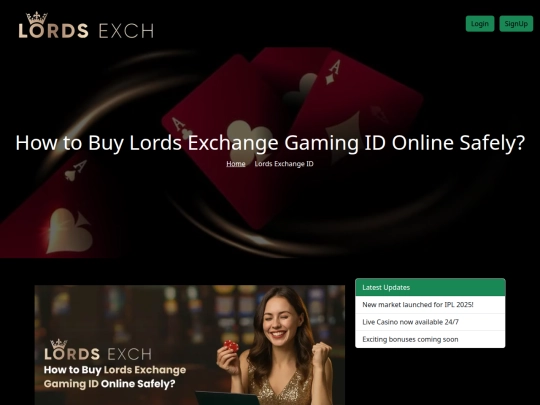540x405 pixels.
Task: Select the Lords Exchange ID breadcrumb
Action: 284,164
